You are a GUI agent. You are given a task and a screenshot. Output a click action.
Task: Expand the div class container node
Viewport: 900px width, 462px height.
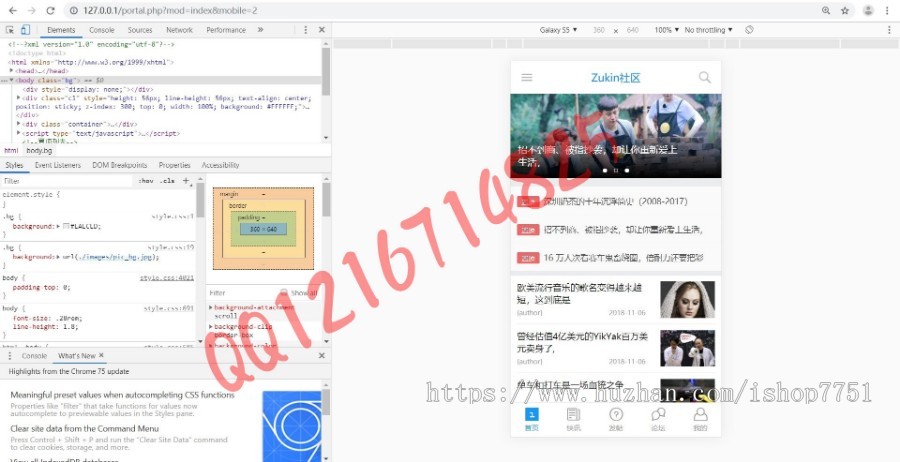(19, 124)
